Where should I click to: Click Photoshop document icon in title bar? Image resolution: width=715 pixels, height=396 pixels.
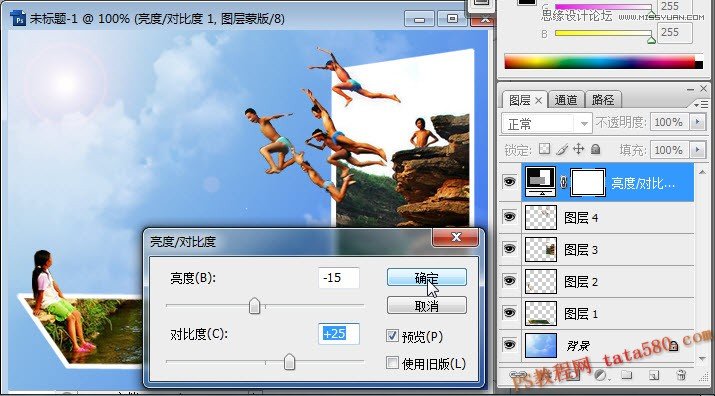[x=18, y=18]
